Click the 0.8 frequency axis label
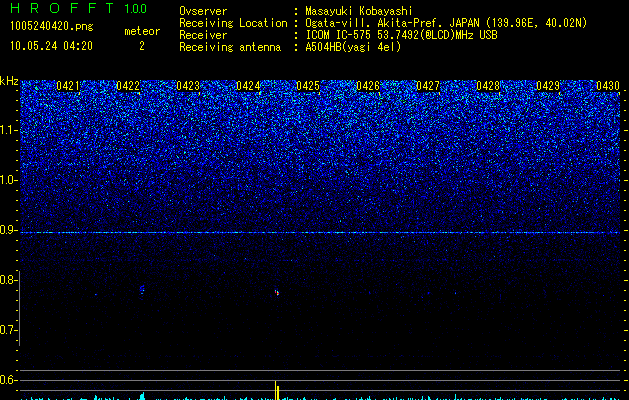This screenshot has height=400, width=629. pyautogui.click(x=8, y=280)
